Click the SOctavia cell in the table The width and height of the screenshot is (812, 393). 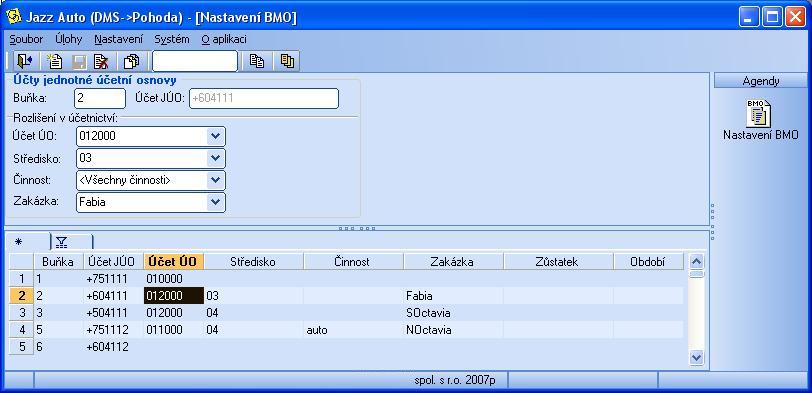pos(453,313)
